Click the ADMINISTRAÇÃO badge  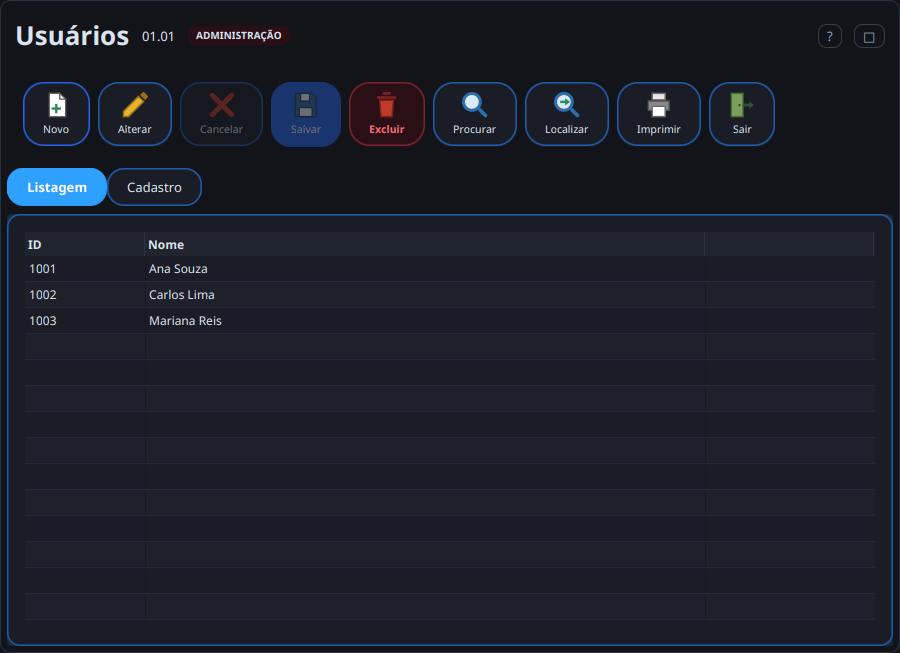[x=239, y=36]
